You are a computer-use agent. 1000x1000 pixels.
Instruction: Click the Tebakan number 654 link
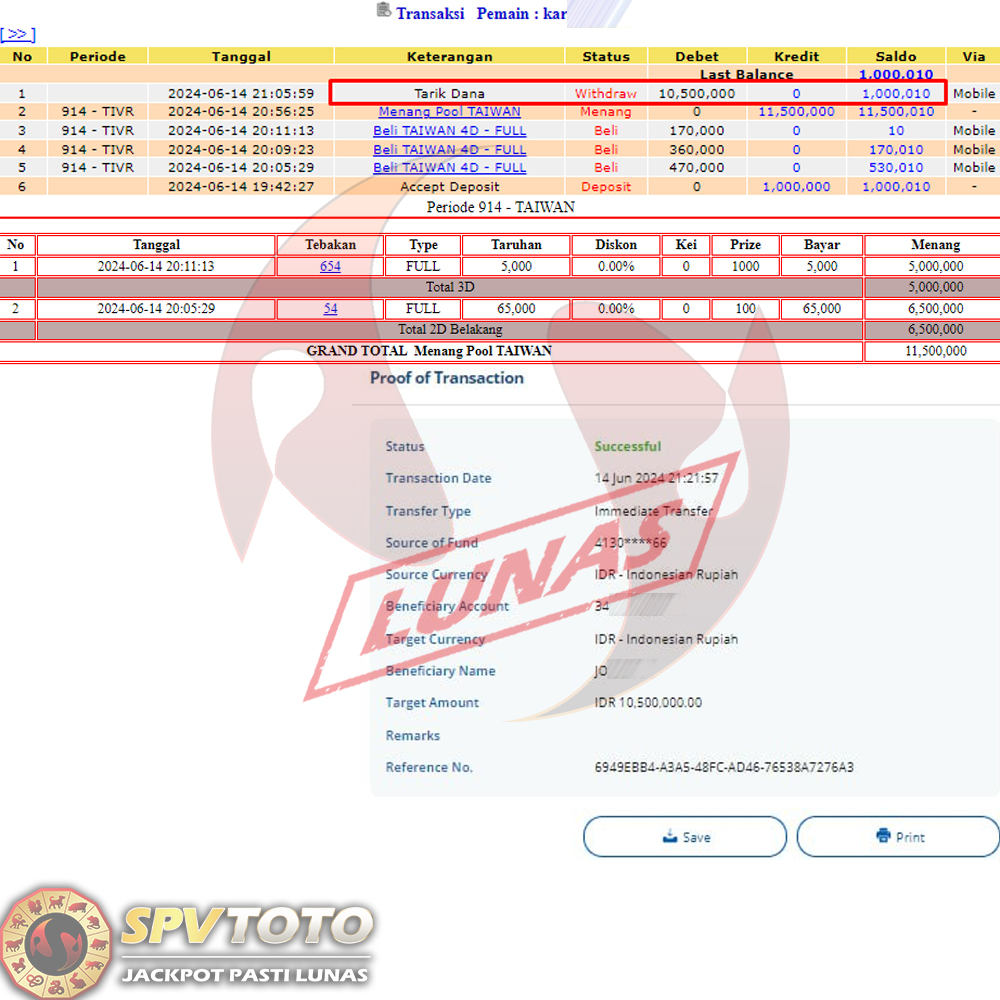point(330,266)
